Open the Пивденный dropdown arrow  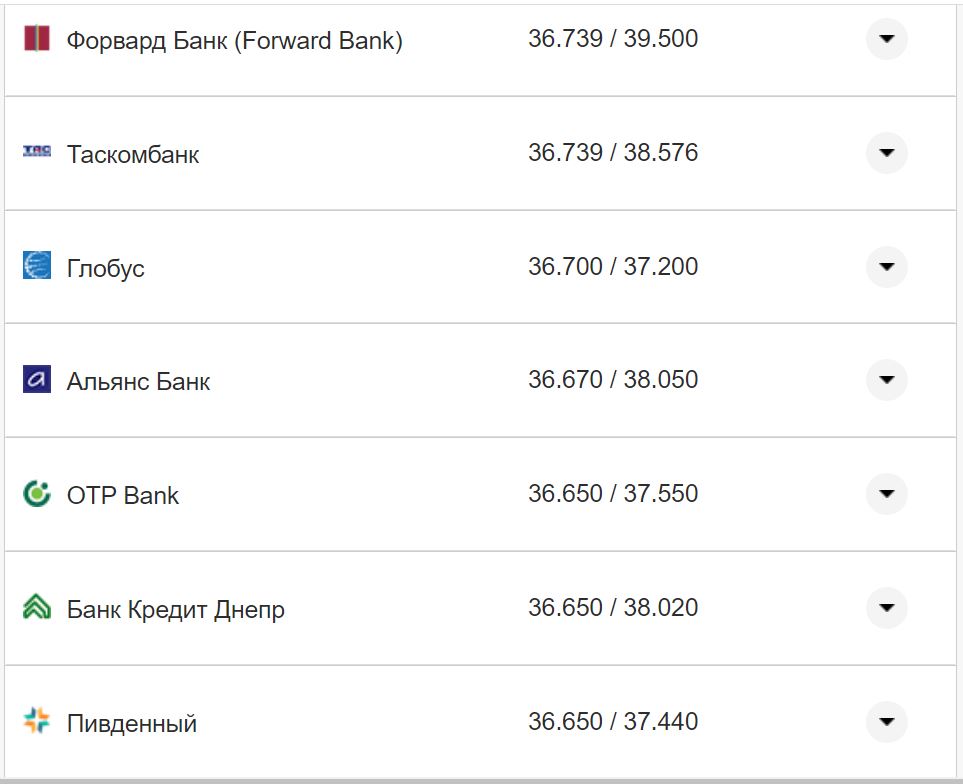[886, 721]
